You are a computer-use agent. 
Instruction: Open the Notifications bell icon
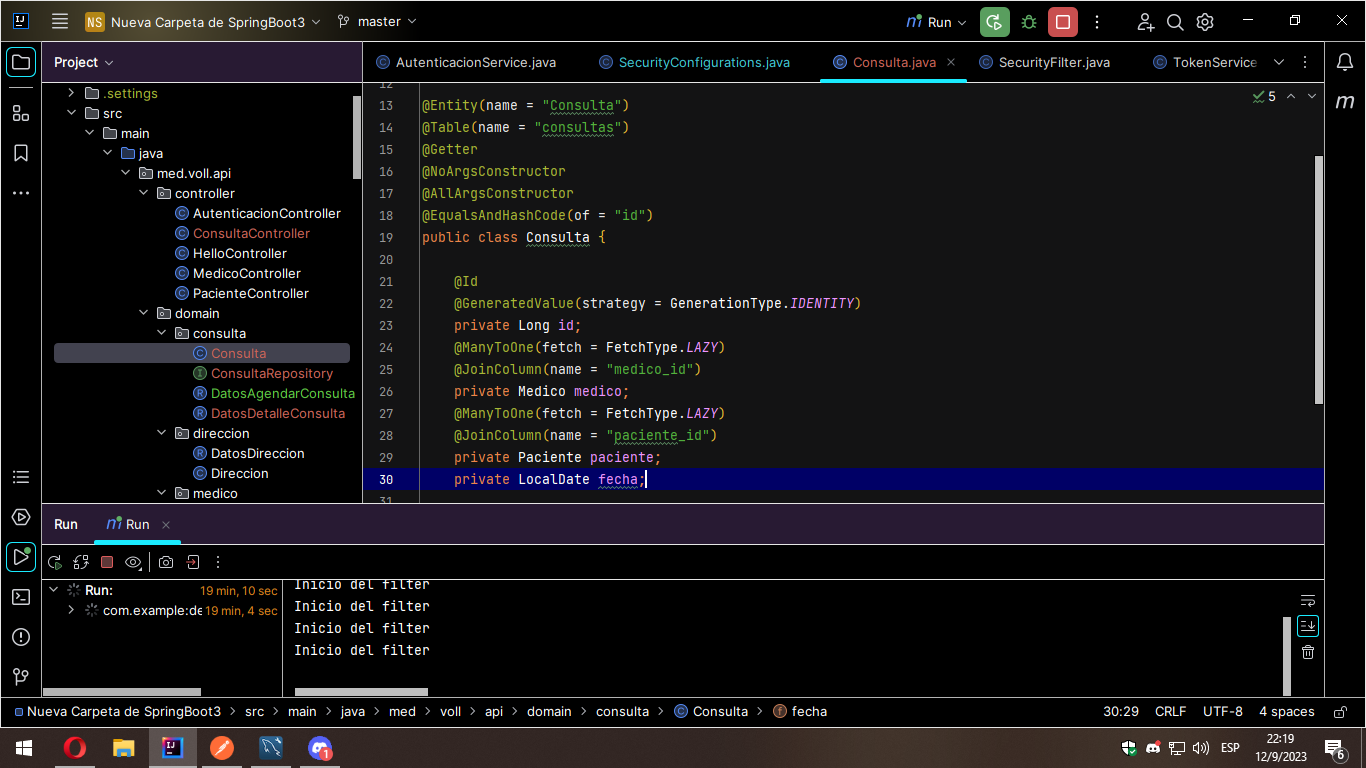click(1345, 62)
